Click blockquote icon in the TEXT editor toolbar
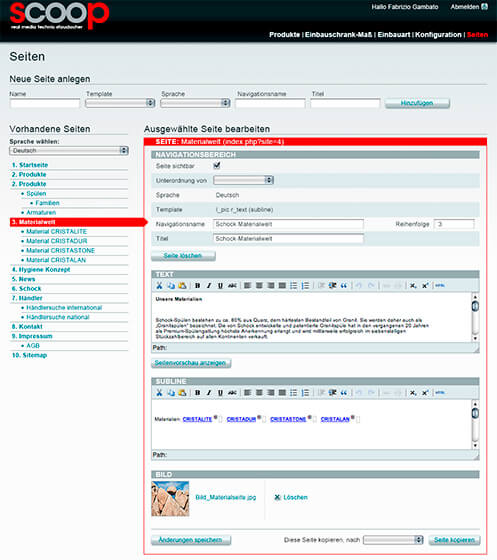Viewport: 497px width, 560px height. [x=344, y=286]
